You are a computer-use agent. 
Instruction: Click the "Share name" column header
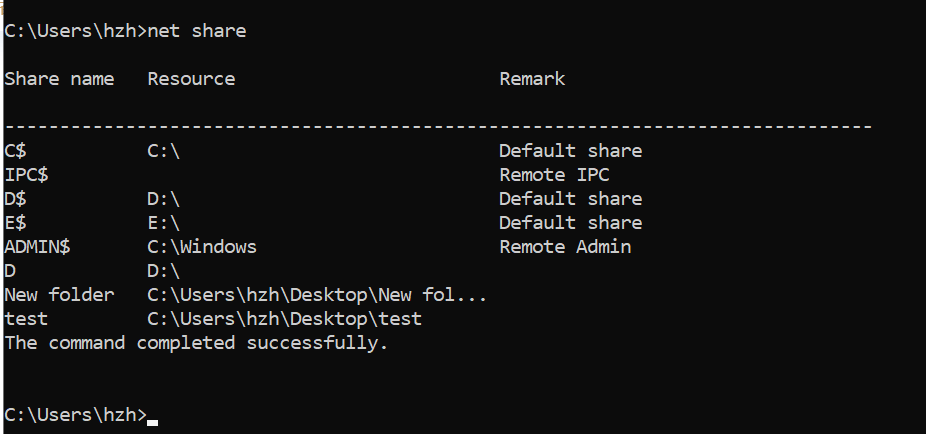coord(59,79)
